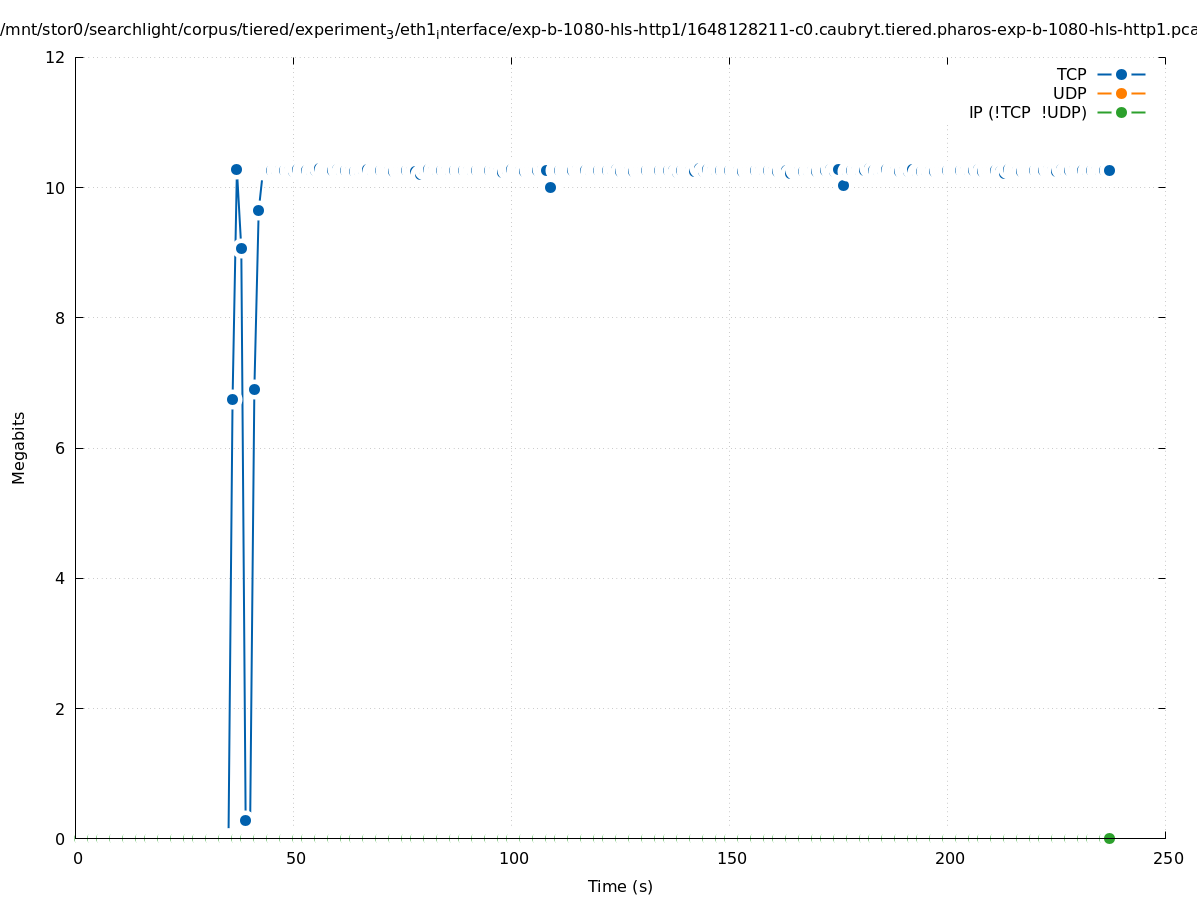Click the green IP legend marker
Image resolution: width=1197 pixels, height=900 pixels.
[1121, 112]
